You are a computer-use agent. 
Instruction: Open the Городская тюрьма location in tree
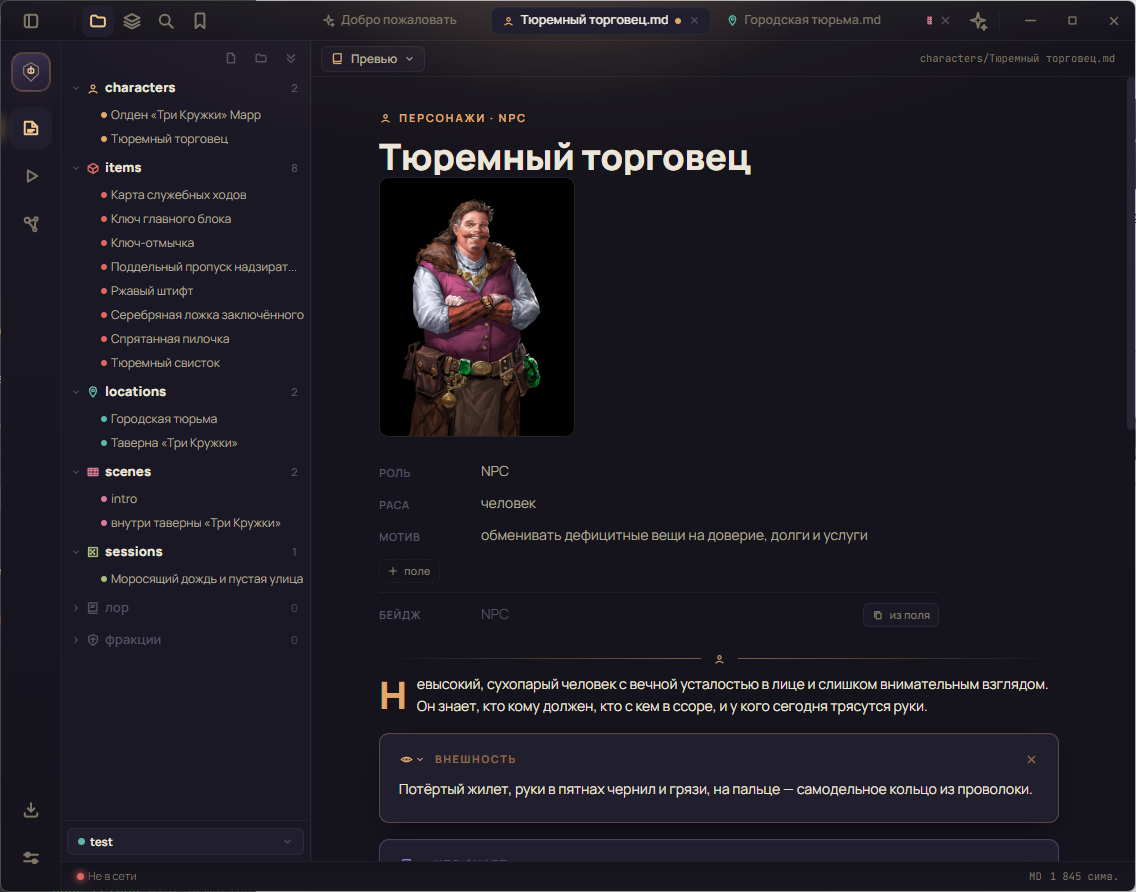(164, 419)
